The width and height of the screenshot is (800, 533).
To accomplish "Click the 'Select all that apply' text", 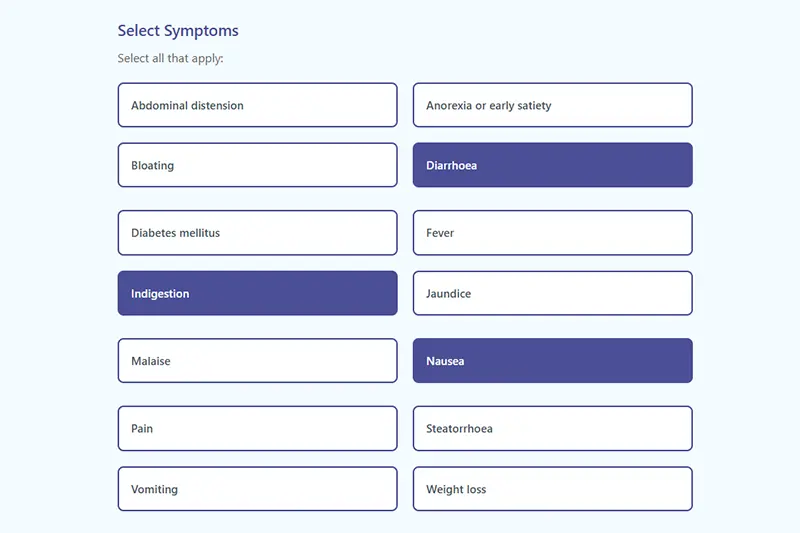I will 170,58.
